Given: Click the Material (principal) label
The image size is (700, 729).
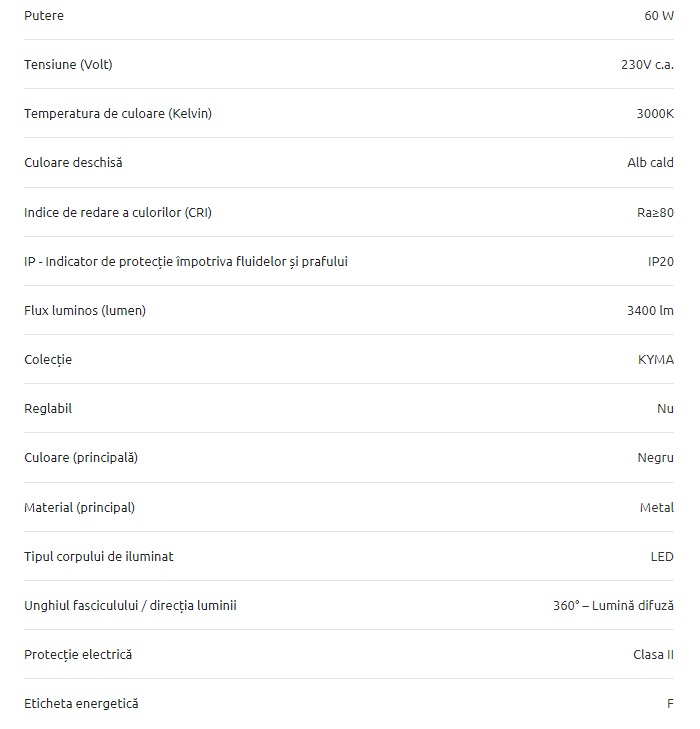Looking at the screenshot, I should [x=79, y=507].
